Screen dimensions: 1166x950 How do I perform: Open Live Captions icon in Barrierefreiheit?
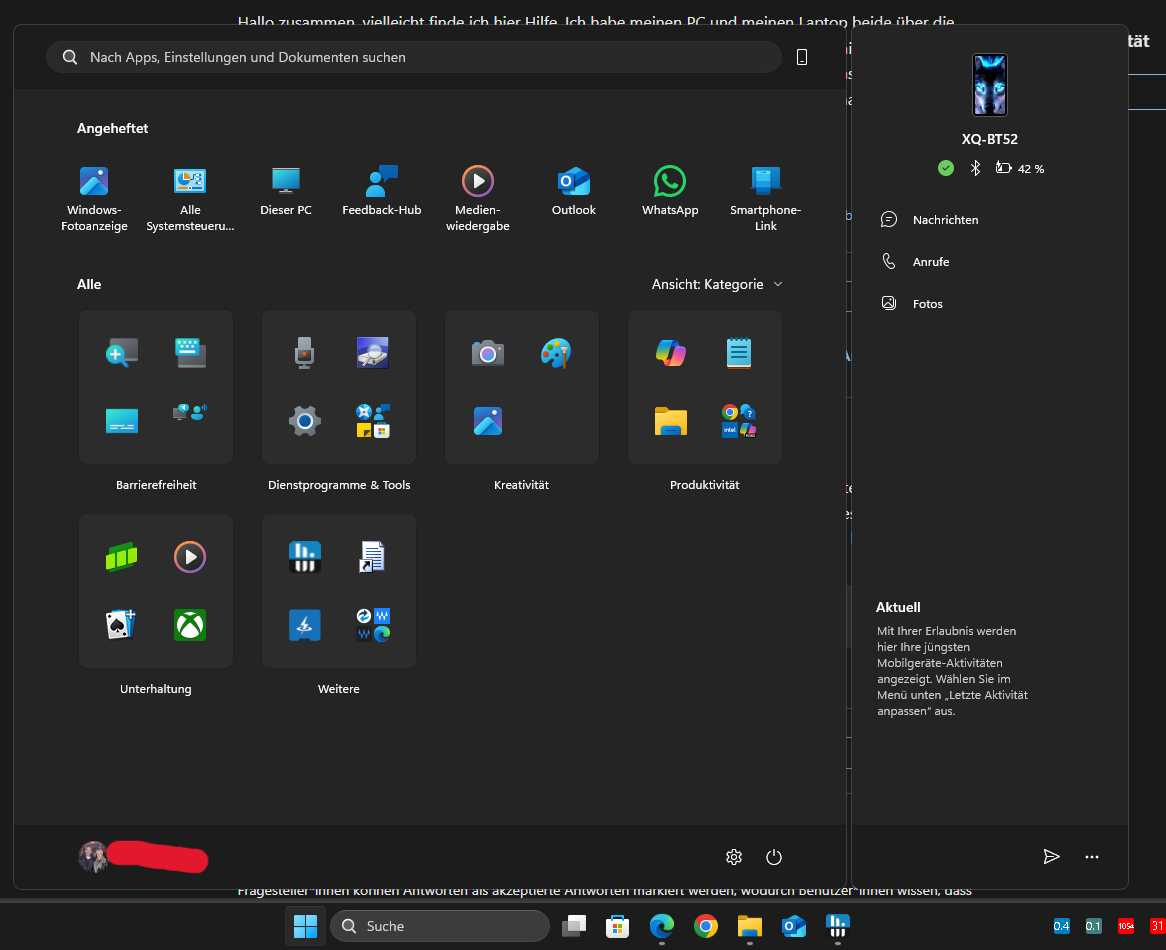pyautogui.click(x=122, y=421)
